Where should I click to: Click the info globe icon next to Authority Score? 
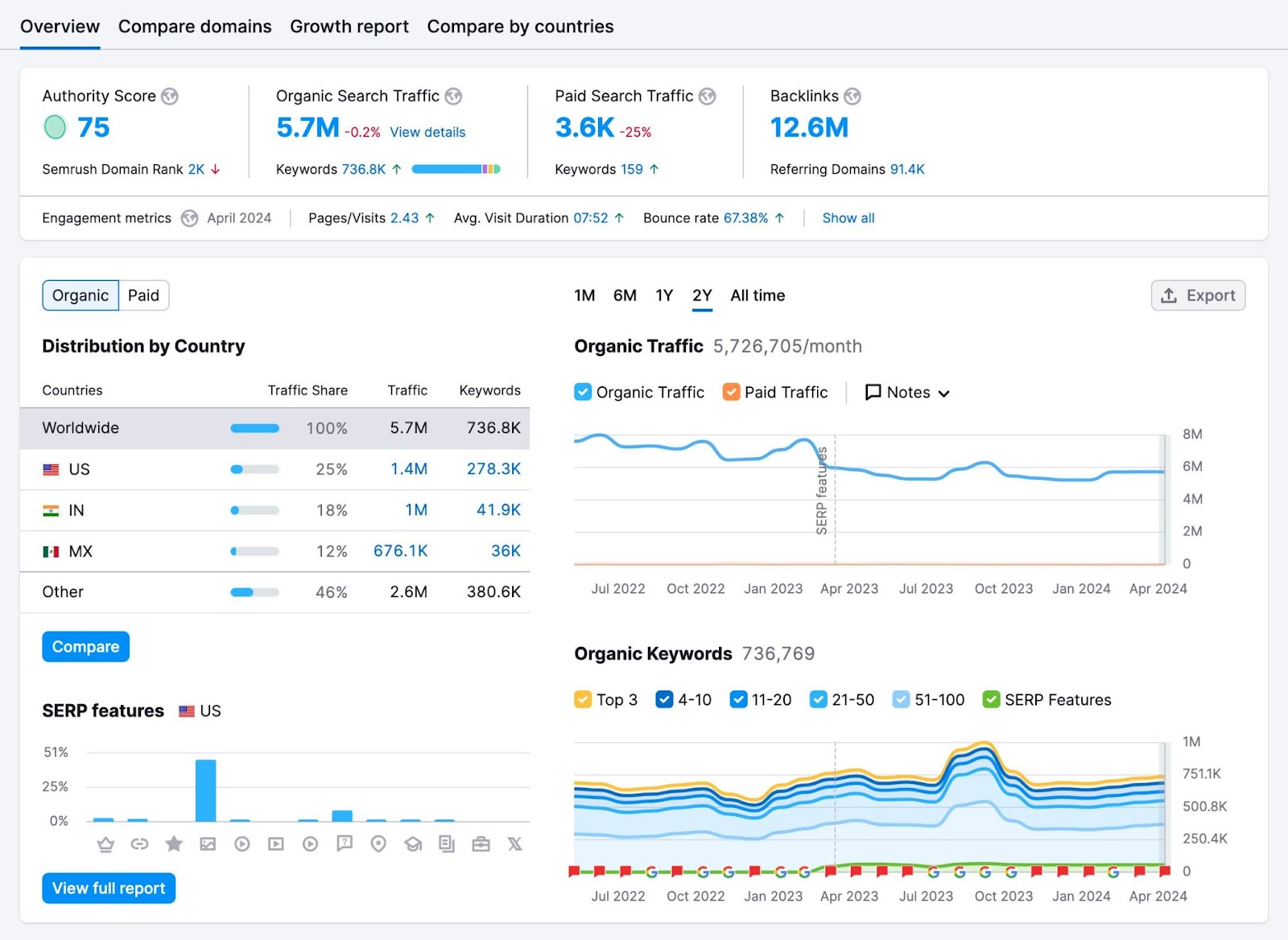(169, 96)
